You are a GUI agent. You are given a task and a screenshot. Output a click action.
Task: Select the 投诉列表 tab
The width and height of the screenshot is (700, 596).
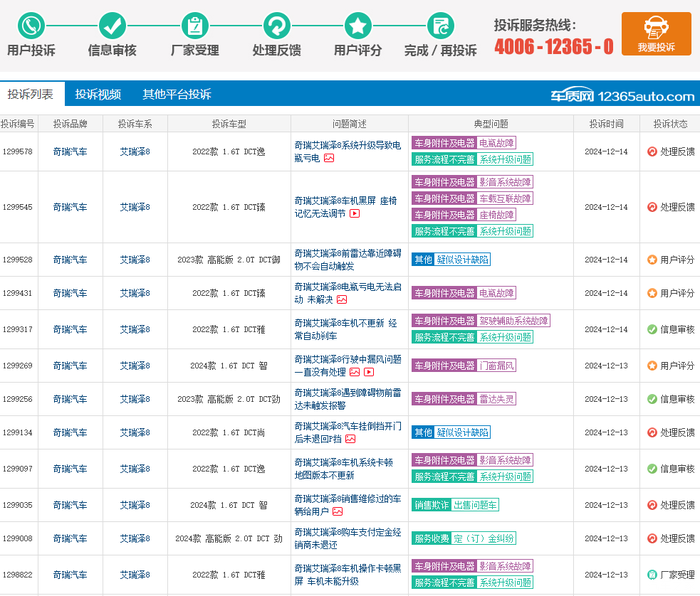coord(30,94)
